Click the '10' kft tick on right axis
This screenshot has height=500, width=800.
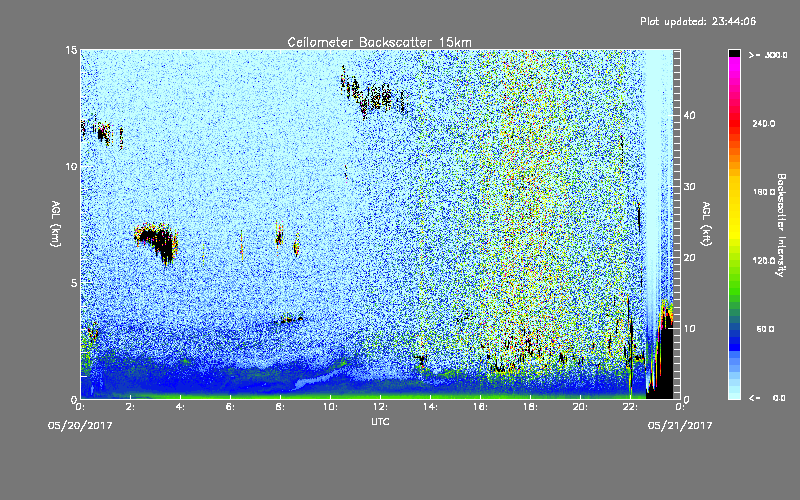coord(689,329)
